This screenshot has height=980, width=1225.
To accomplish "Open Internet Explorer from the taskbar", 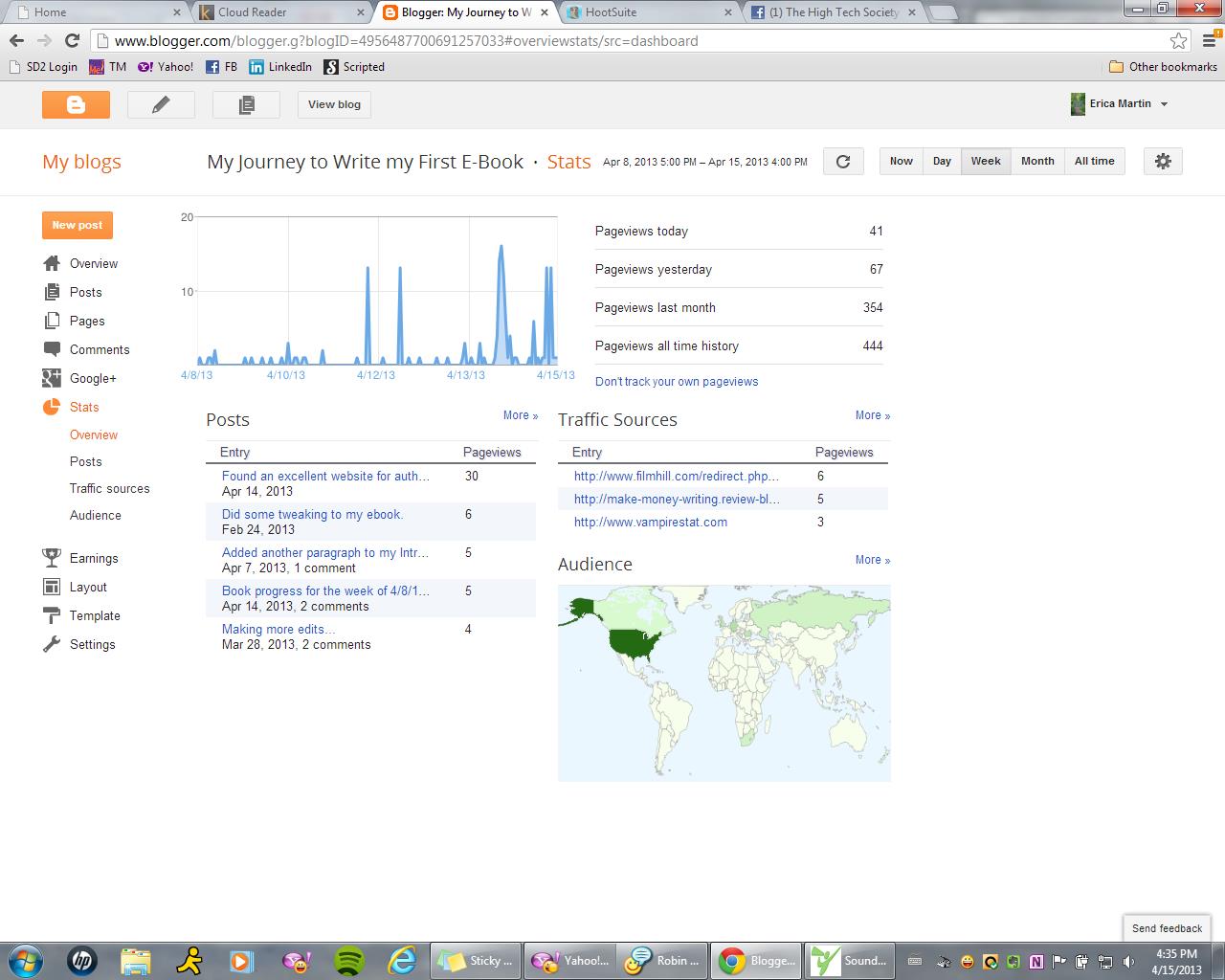I will click(x=403, y=960).
